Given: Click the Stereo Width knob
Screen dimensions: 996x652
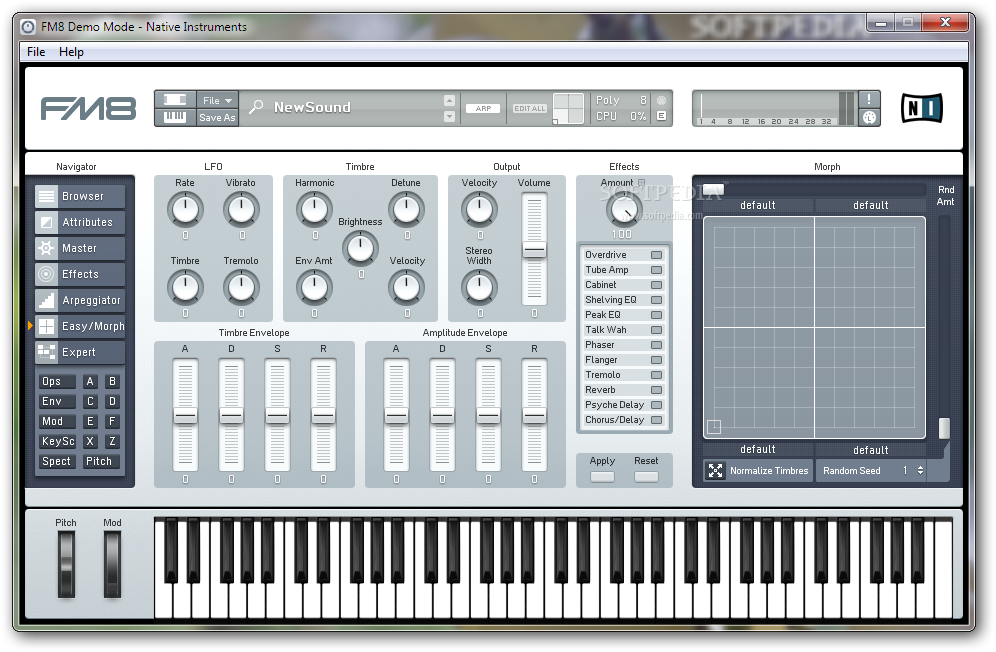Looking at the screenshot, I should [480, 287].
